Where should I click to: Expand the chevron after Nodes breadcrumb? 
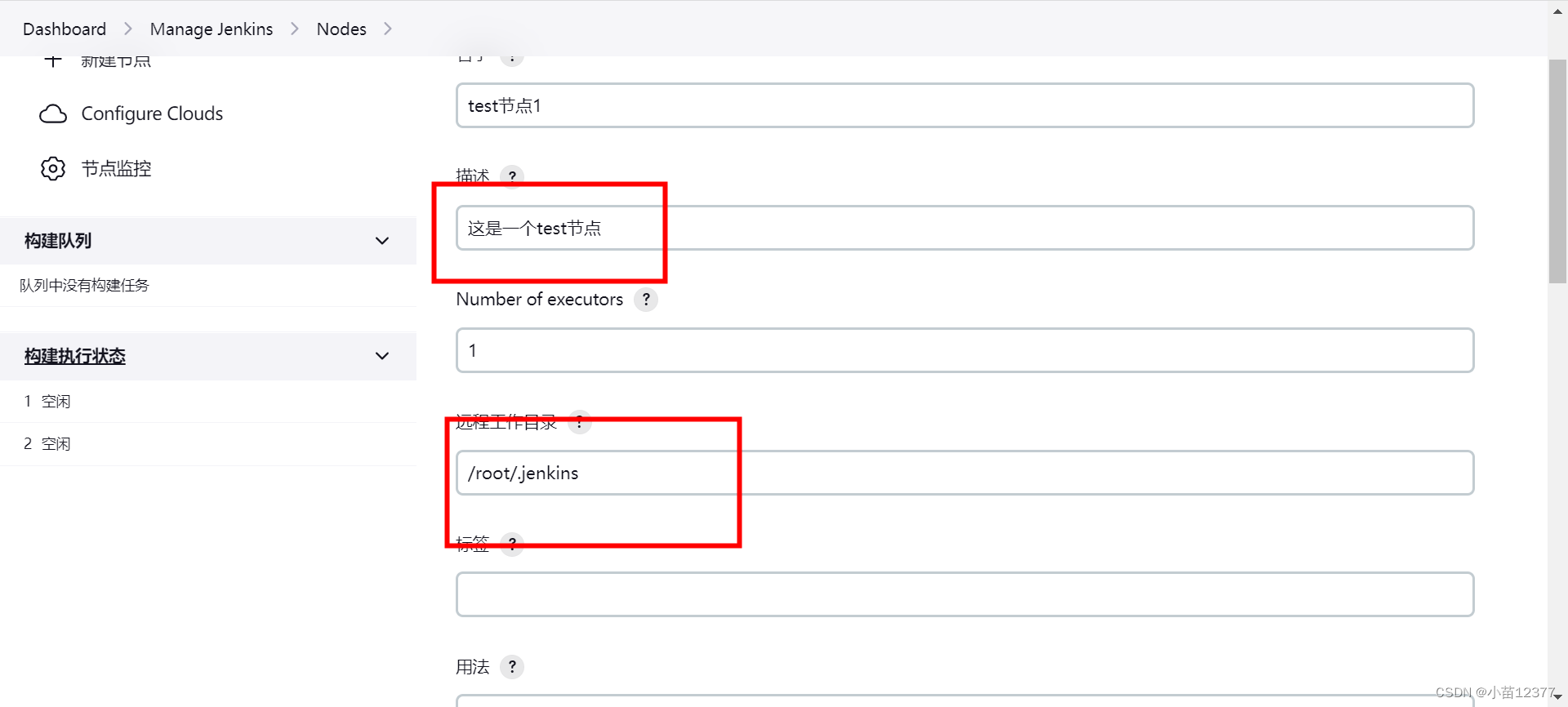click(x=388, y=29)
